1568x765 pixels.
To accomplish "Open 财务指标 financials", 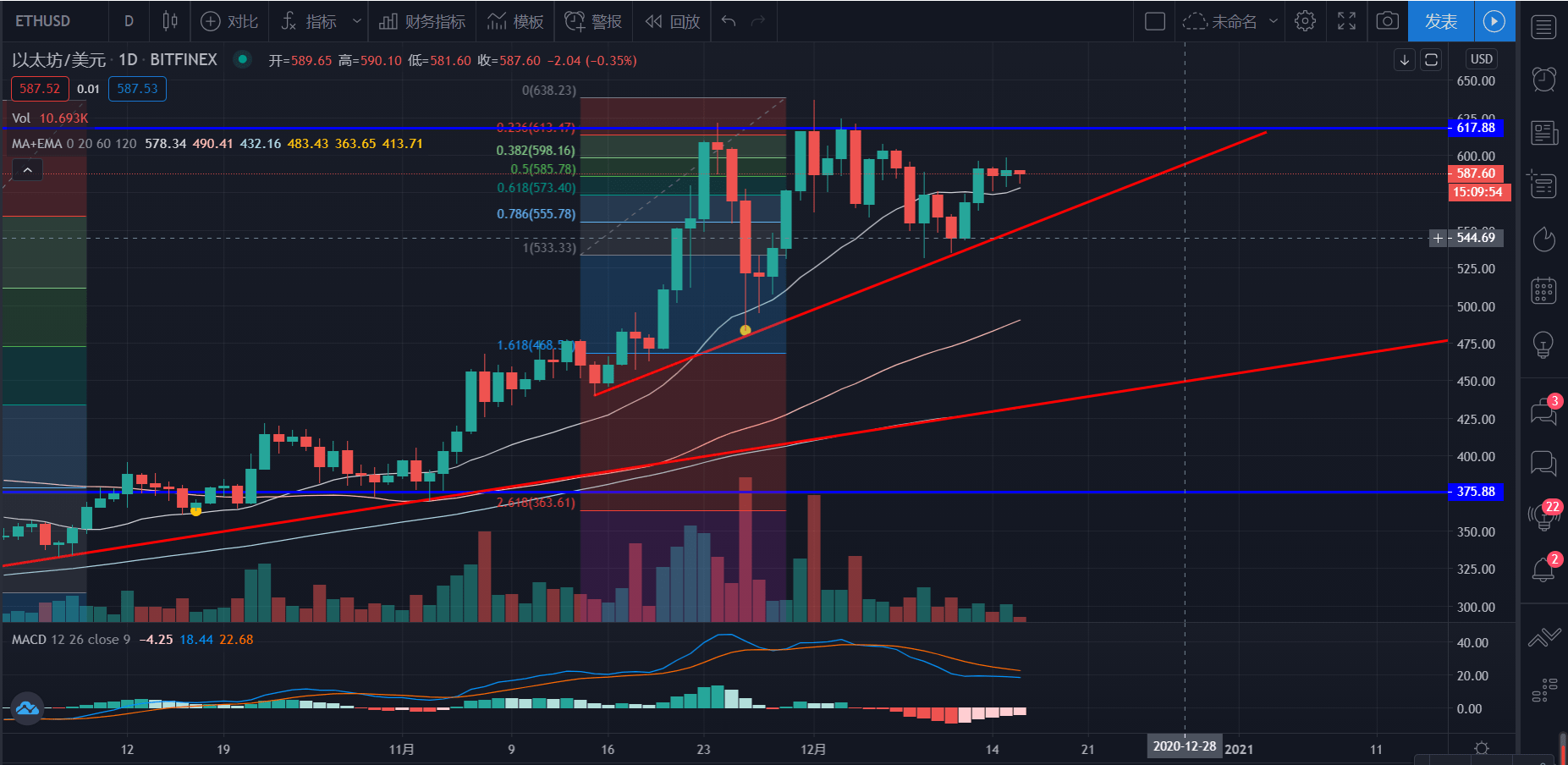I will click(422, 21).
